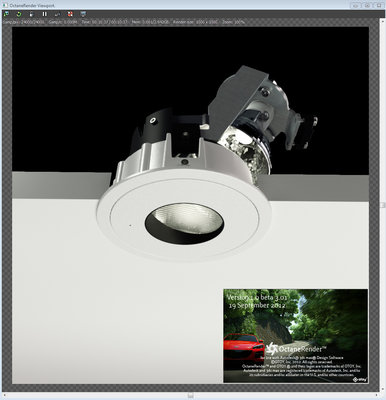Click the Mem usage readout
Image resolution: width=386 pixels, height=400 pixels.
(x=151, y=22)
